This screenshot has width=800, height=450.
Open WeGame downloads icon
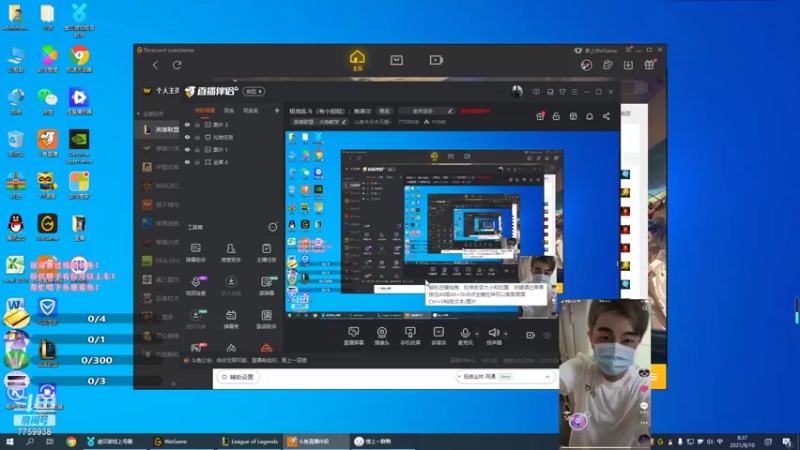point(628,65)
